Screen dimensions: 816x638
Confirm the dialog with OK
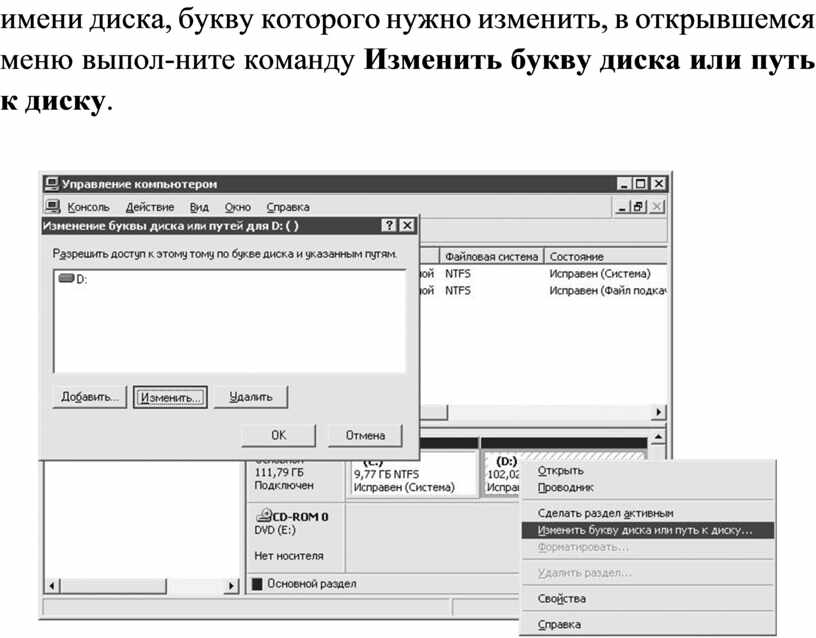click(x=278, y=435)
